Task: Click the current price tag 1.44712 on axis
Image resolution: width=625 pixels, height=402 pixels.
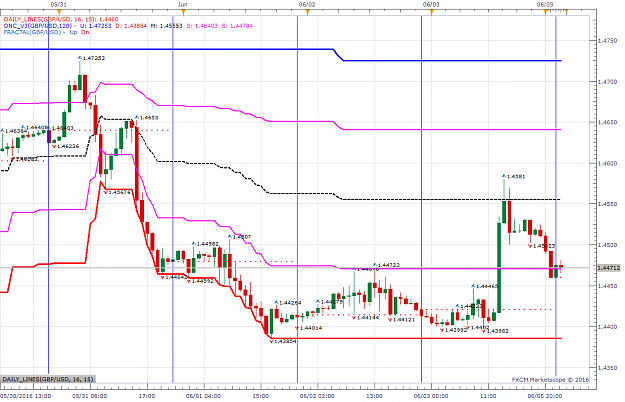Action: click(609, 268)
